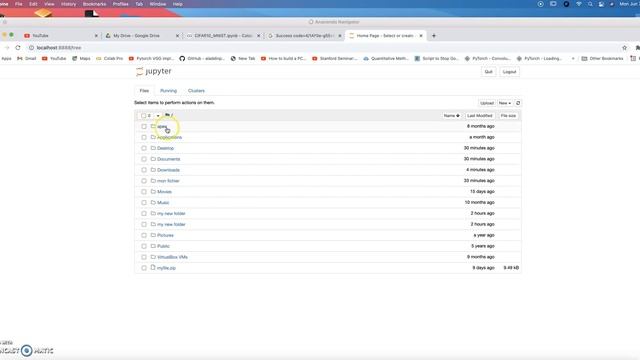Click the Quit button

pyautogui.click(x=489, y=72)
